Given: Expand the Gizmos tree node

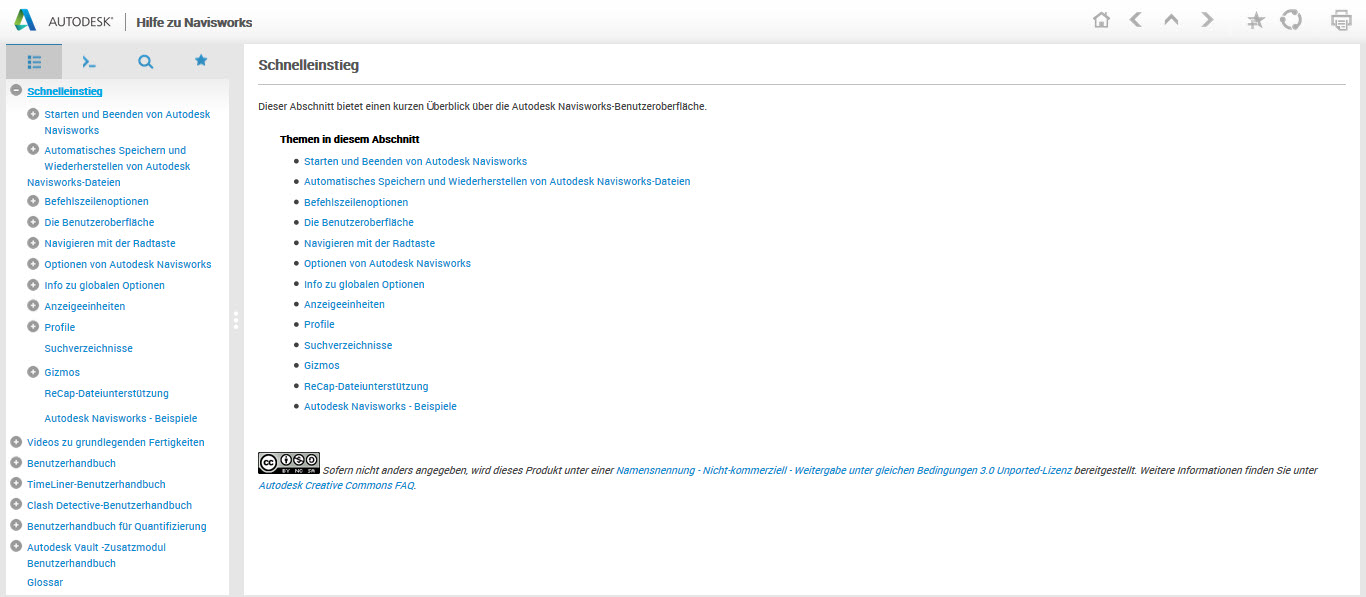Looking at the screenshot, I should tap(33, 372).
